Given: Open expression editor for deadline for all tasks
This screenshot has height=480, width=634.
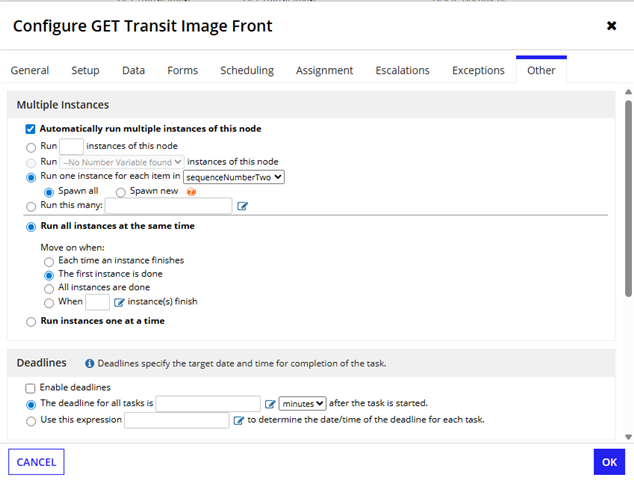Looking at the screenshot, I should (x=270, y=404).
